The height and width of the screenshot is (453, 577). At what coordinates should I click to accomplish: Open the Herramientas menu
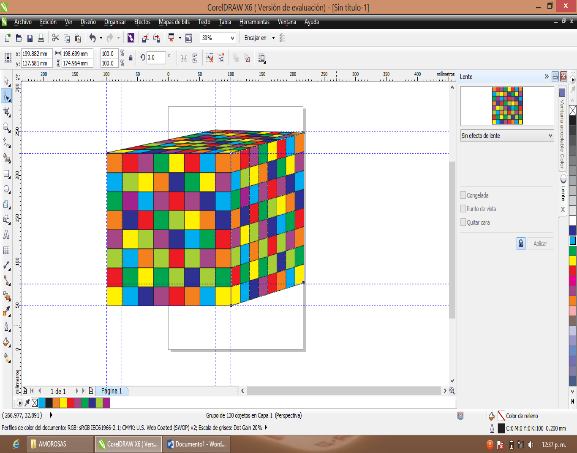click(254, 22)
